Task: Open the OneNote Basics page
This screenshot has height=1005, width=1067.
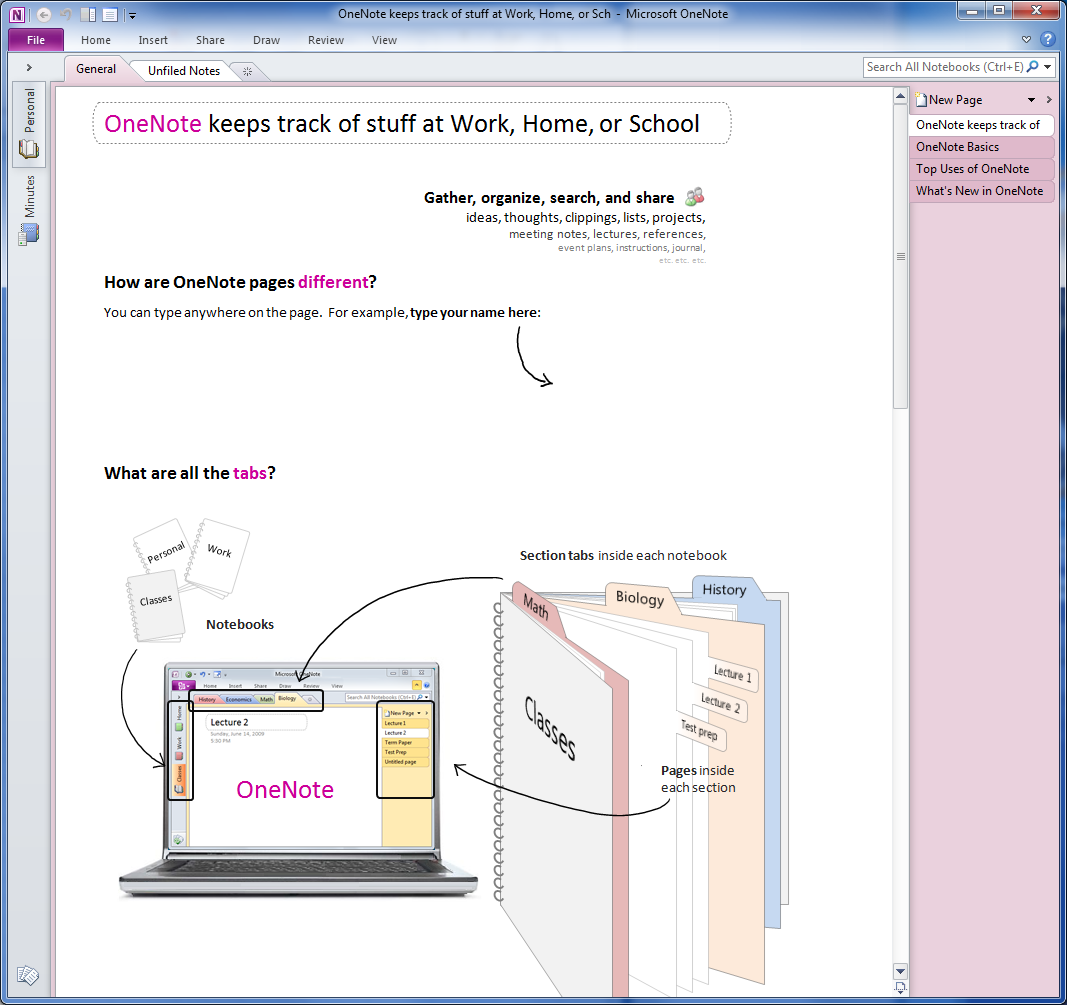Action: 981,147
